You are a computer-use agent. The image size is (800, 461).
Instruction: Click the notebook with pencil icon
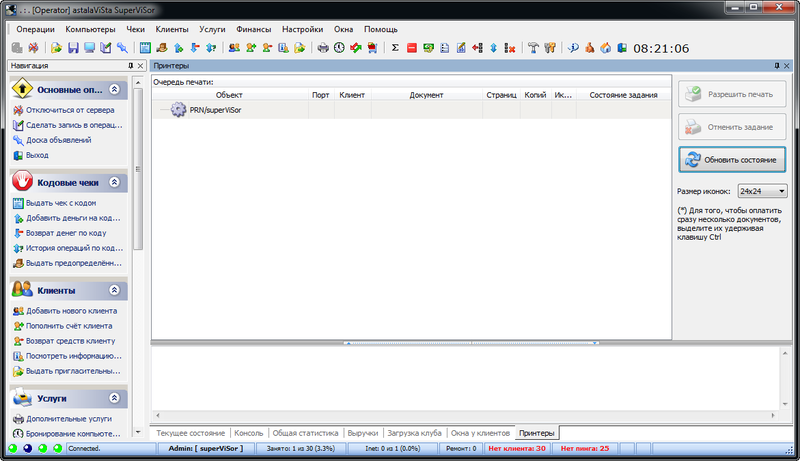click(x=106, y=48)
